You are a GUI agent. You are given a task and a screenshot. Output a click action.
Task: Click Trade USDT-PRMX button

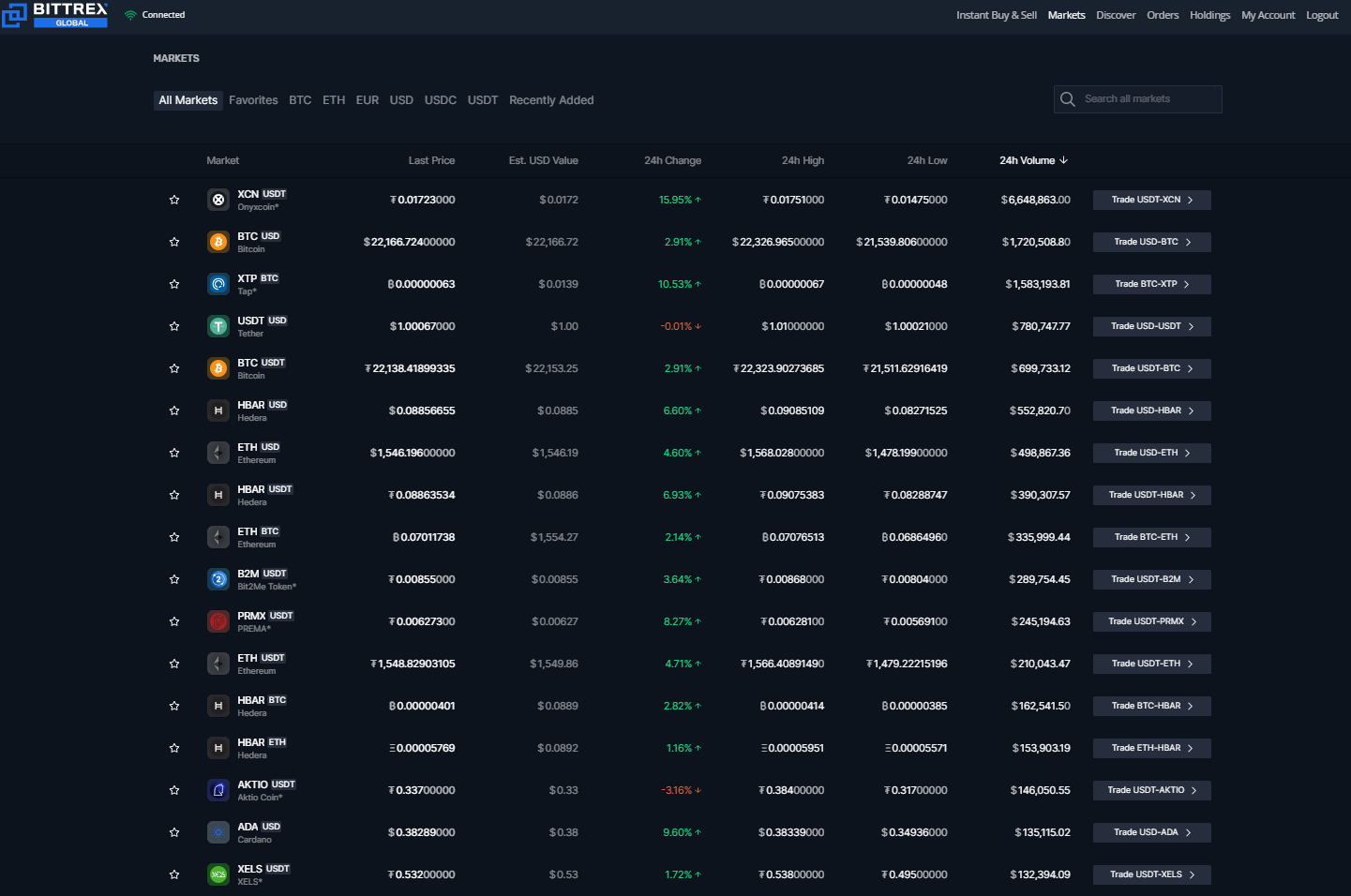tap(1152, 621)
